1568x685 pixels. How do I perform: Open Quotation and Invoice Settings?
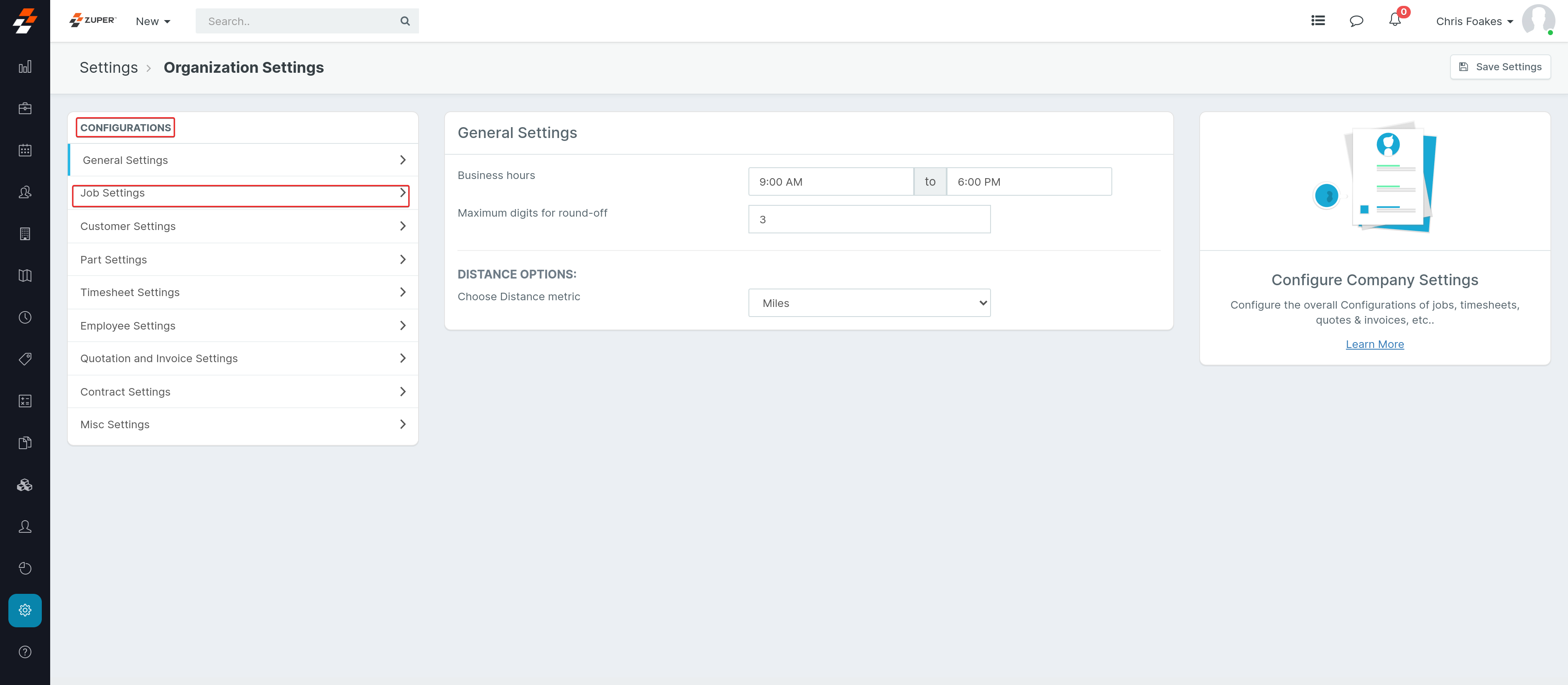(242, 359)
